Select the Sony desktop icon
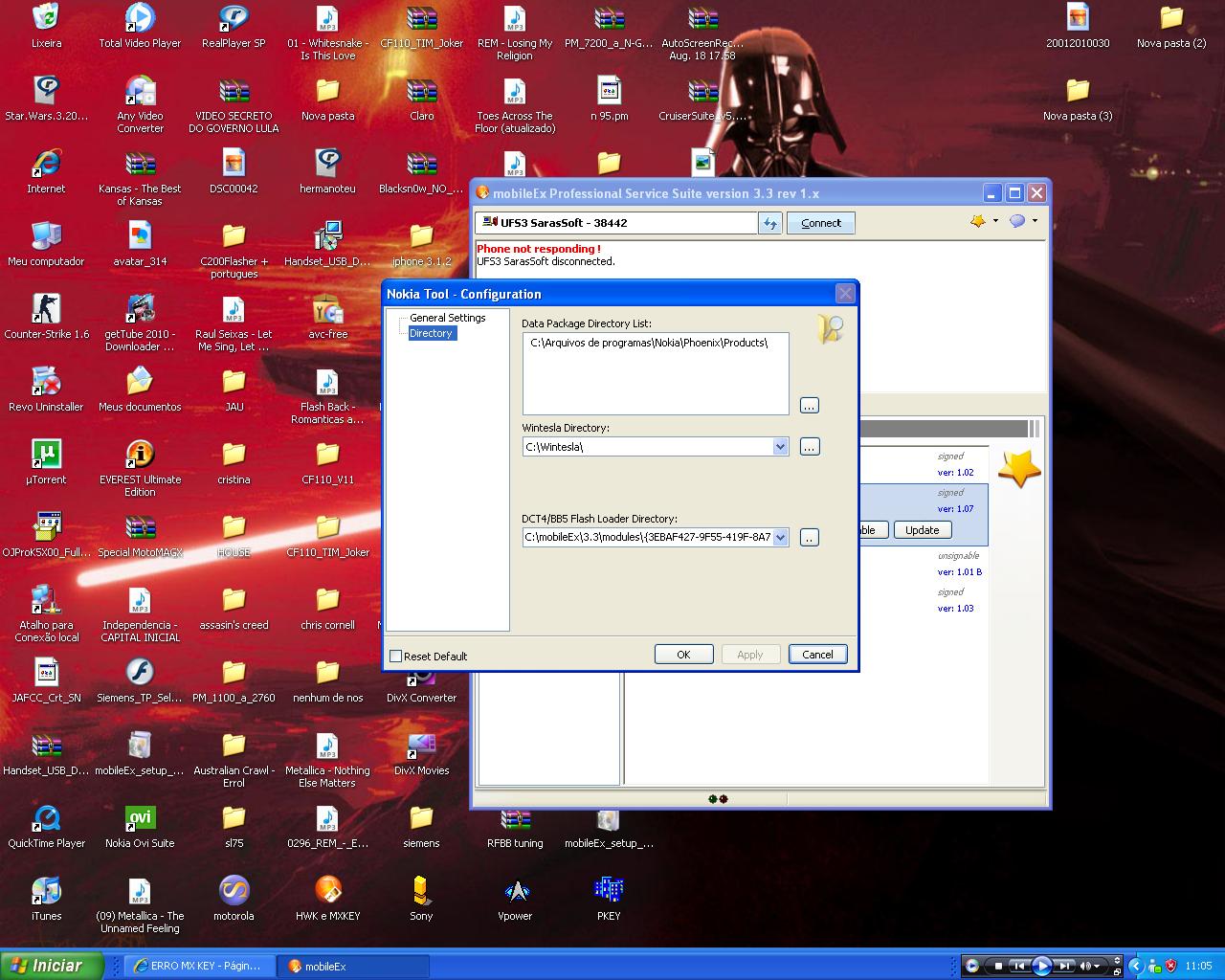This screenshot has height=980, width=1225. click(421, 901)
